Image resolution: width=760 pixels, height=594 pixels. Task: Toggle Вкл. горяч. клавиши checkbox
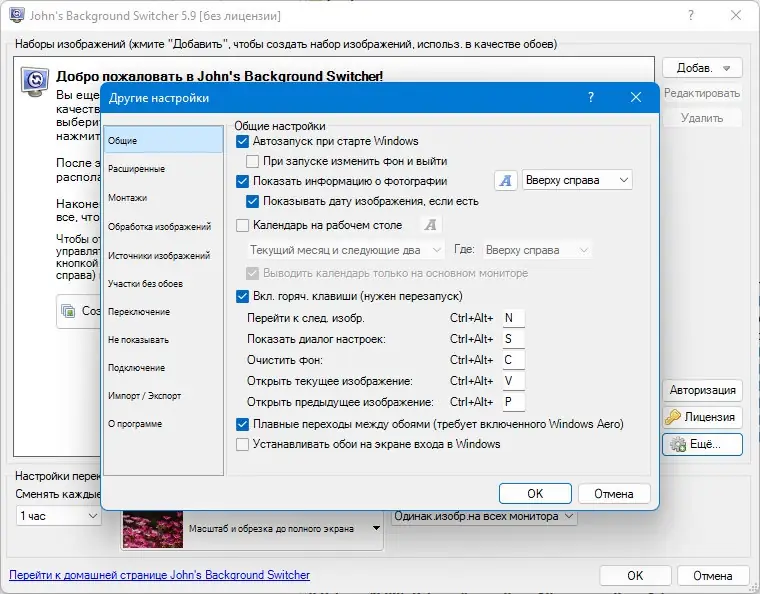point(242,296)
